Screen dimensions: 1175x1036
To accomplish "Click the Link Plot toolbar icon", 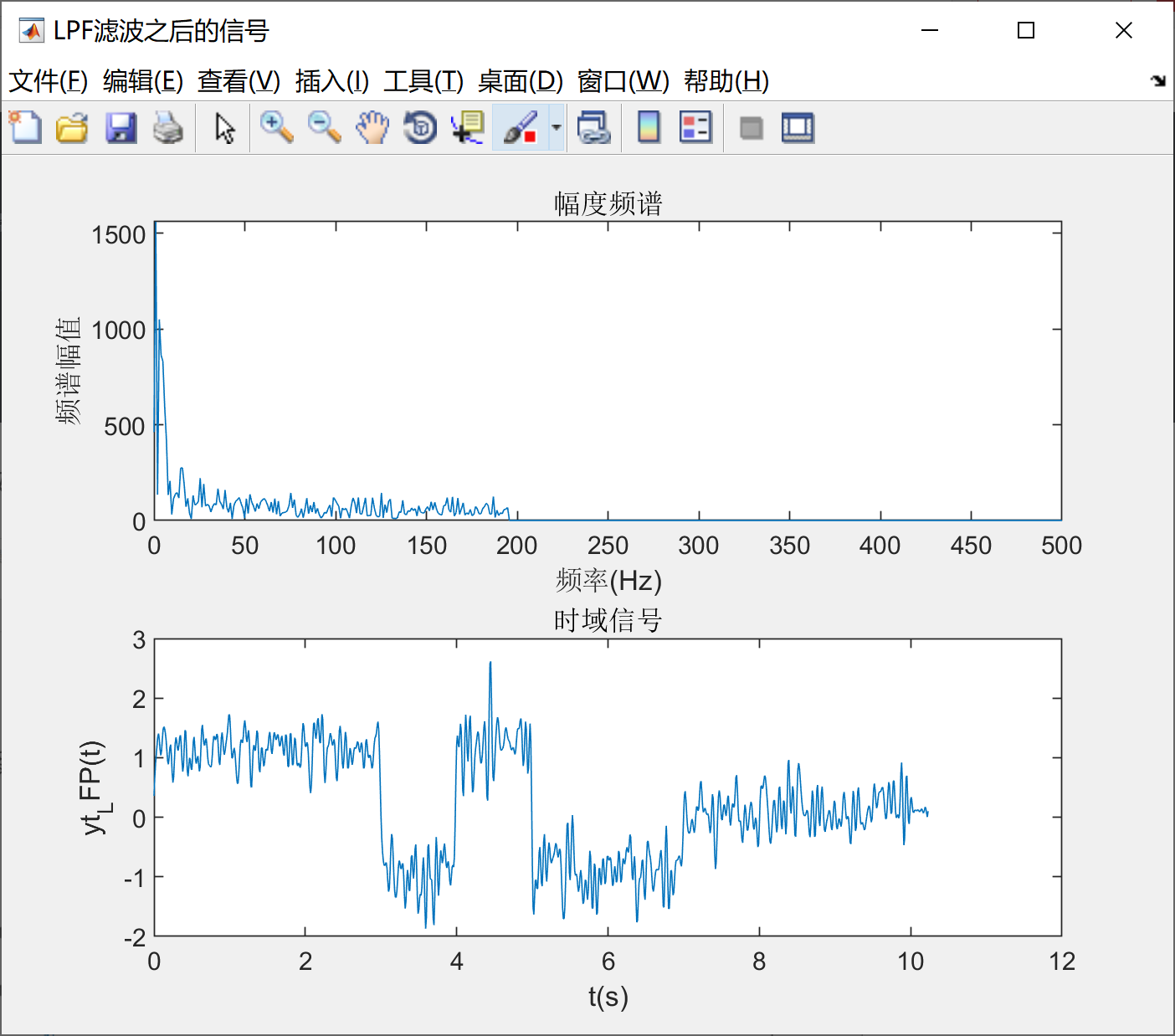I will click(594, 128).
